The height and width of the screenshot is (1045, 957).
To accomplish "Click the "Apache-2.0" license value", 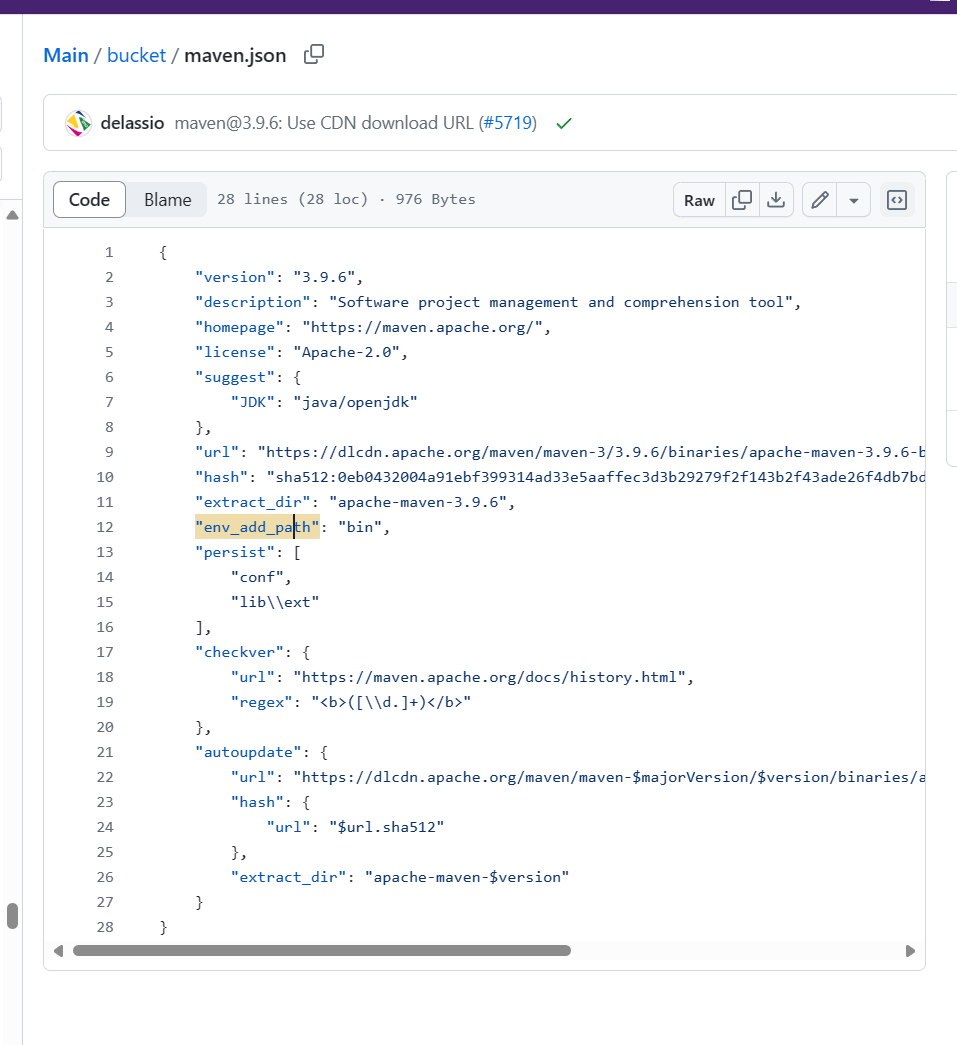I will coord(347,352).
